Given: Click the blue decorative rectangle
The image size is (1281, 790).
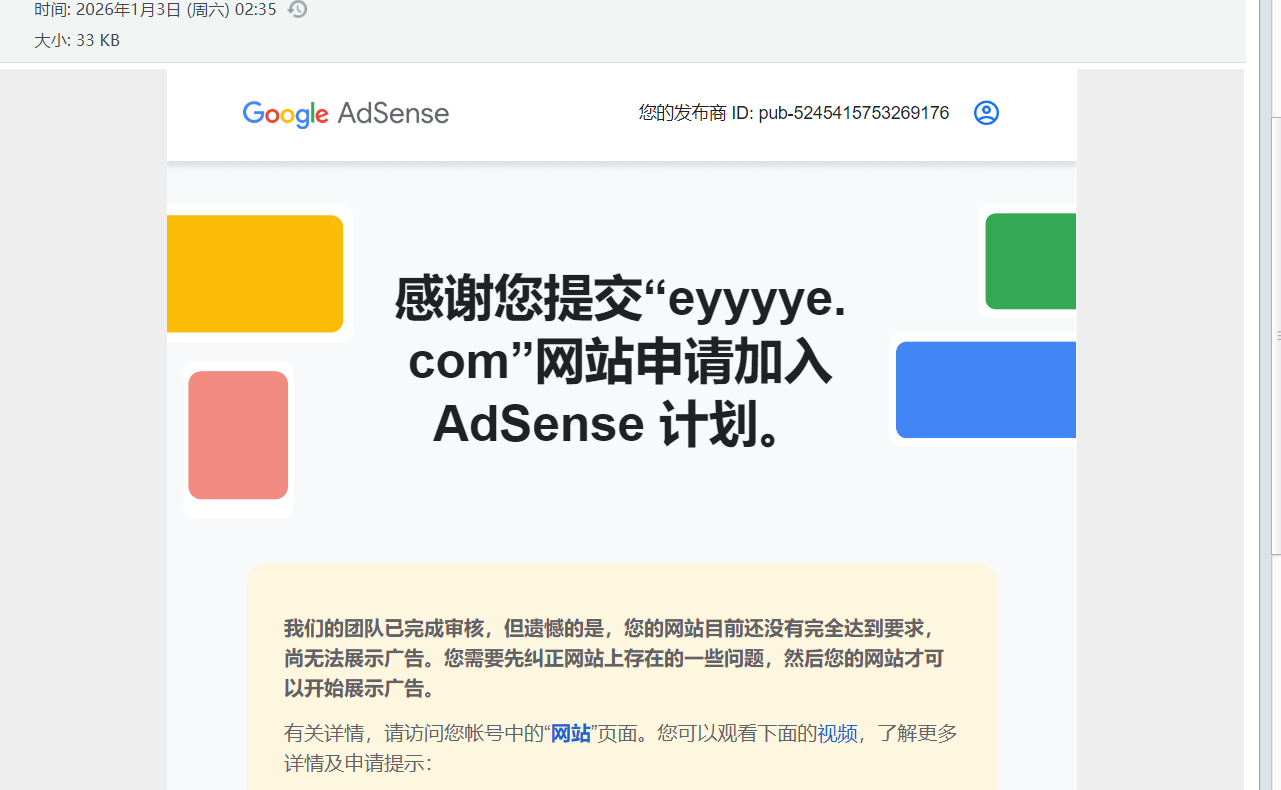Looking at the screenshot, I should (x=985, y=390).
